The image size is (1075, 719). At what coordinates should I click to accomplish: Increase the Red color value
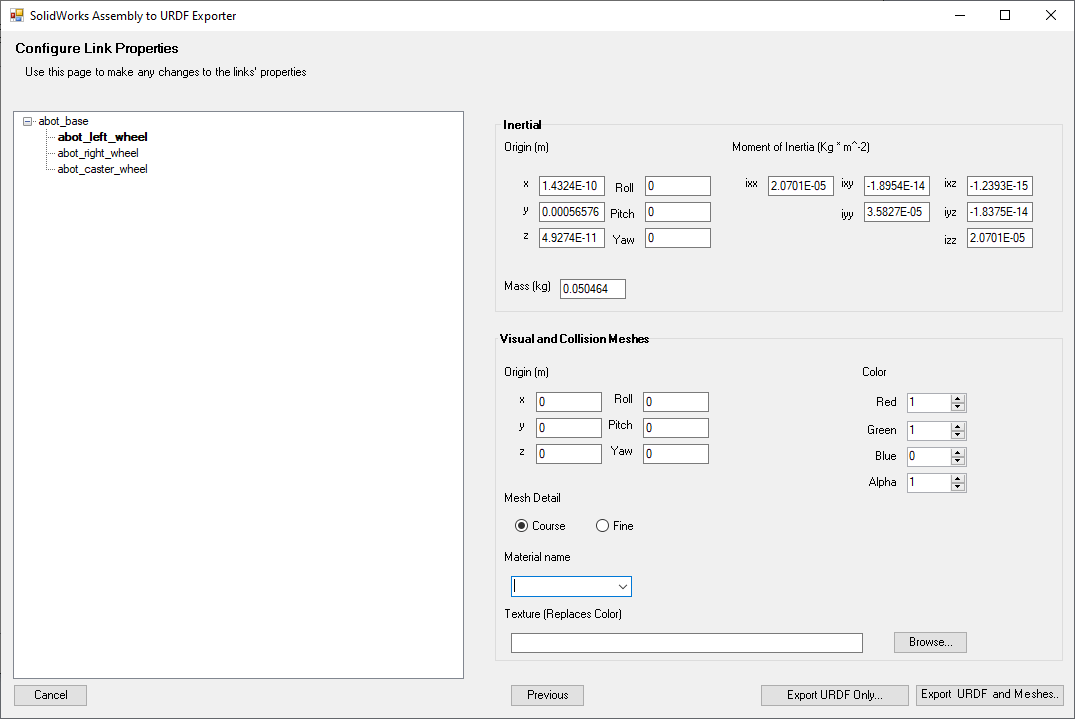[x=958, y=399]
